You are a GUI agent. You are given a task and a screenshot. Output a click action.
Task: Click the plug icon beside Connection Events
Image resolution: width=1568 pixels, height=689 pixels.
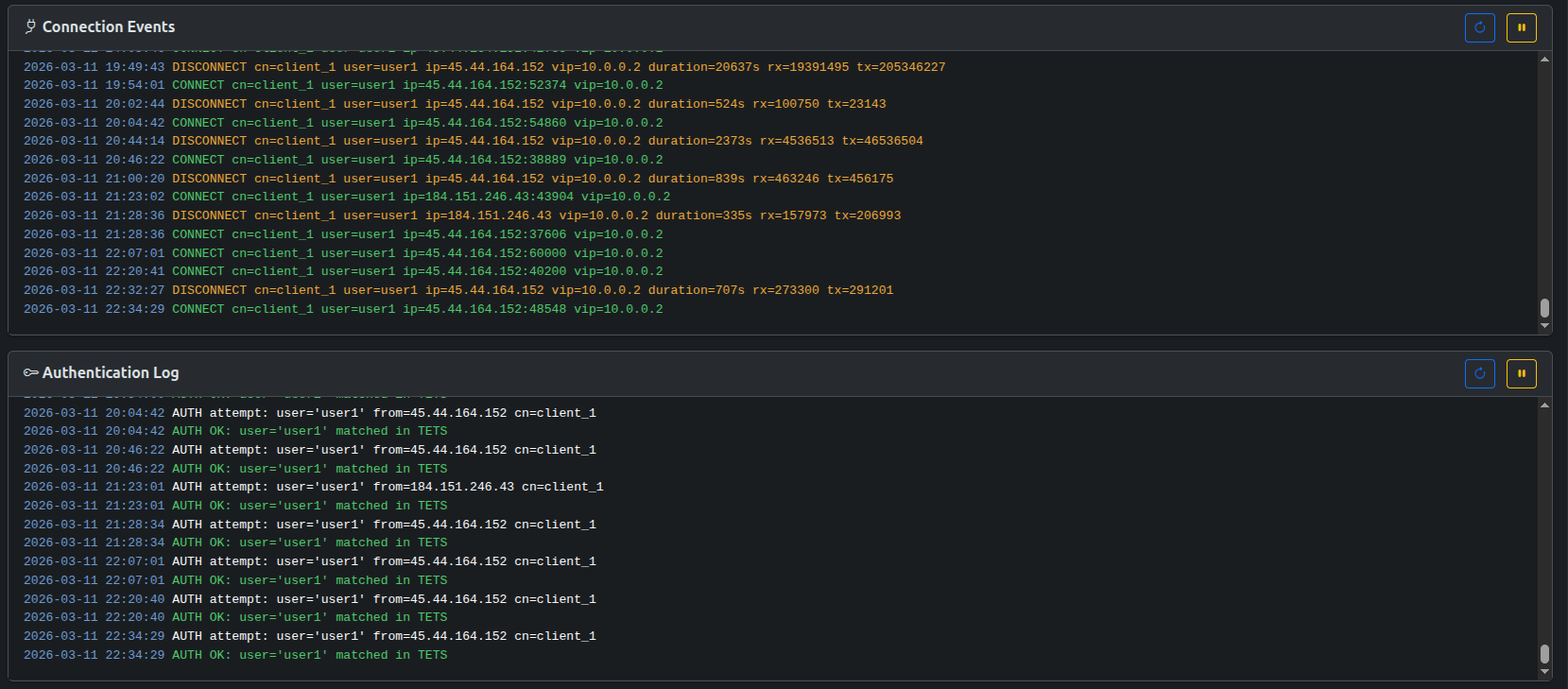coord(30,26)
